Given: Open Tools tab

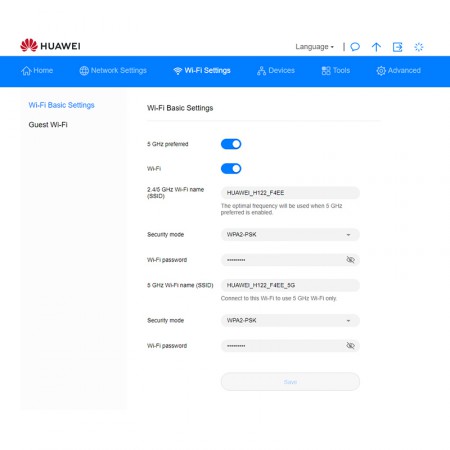Looking at the screenshot, I should coord(336,71).
